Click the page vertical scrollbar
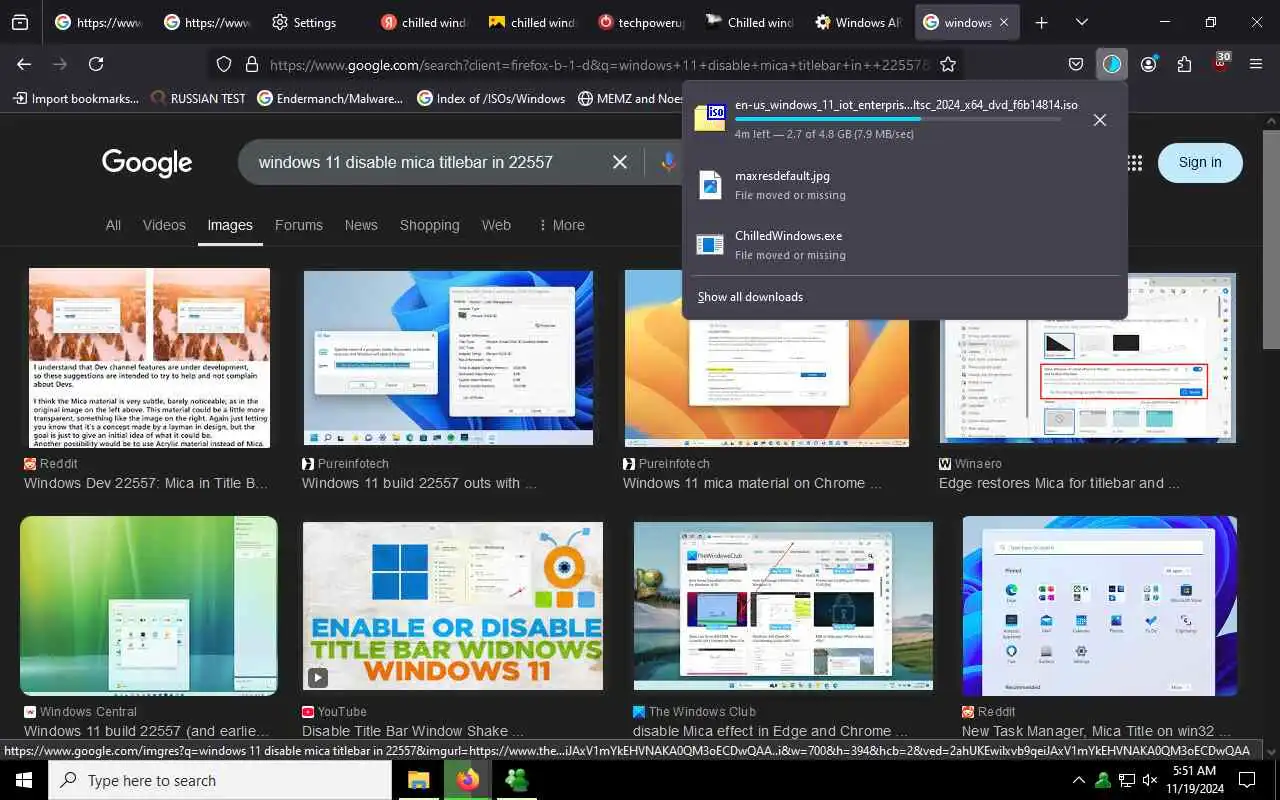 pos(1271,240)
